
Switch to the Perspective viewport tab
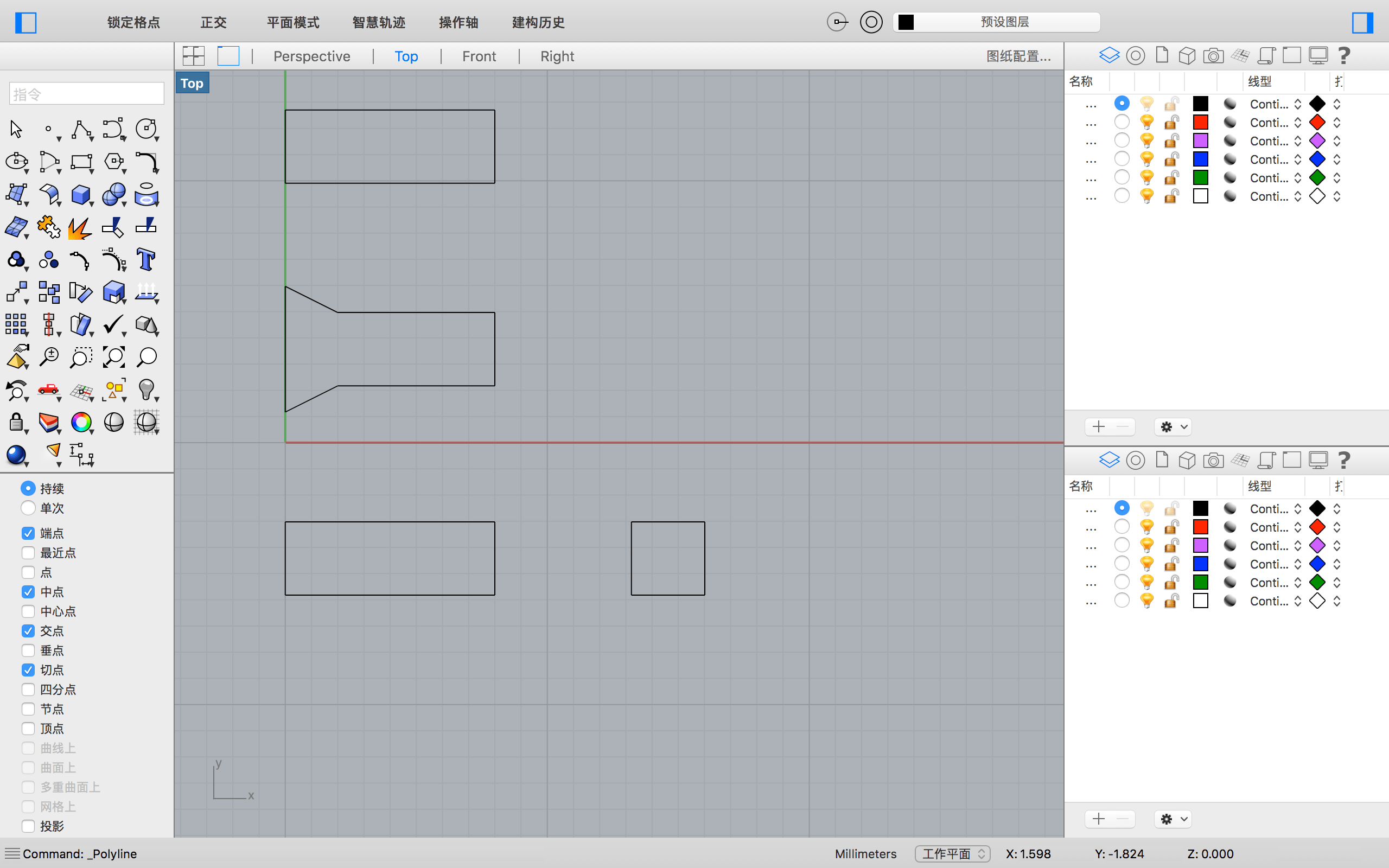(311, 56)
